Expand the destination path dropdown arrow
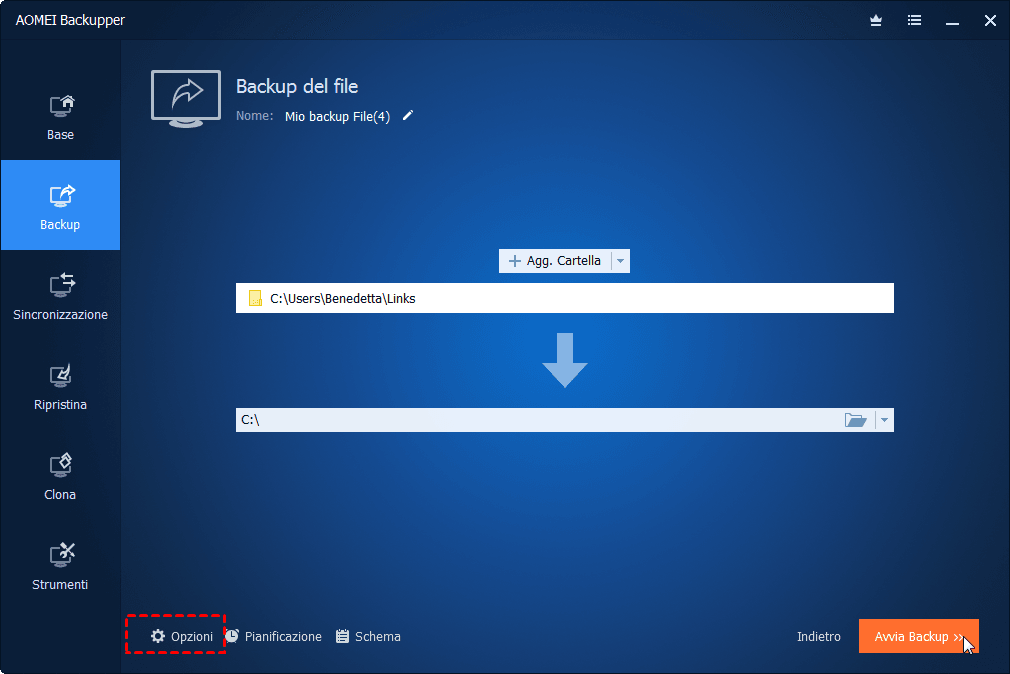 point(884,420)
